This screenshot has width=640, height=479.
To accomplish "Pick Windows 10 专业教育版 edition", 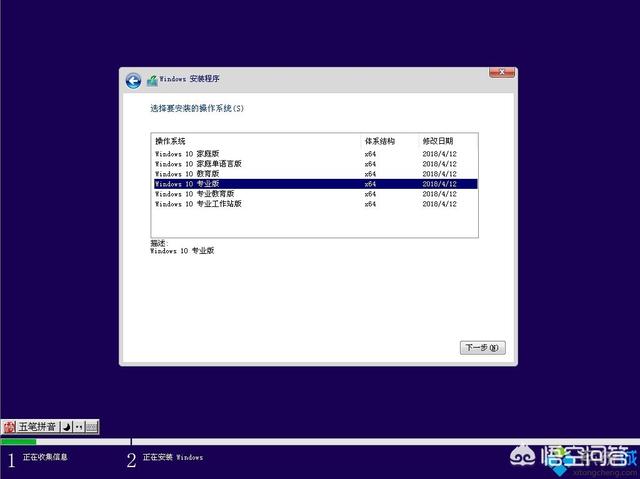I will 316,194.
